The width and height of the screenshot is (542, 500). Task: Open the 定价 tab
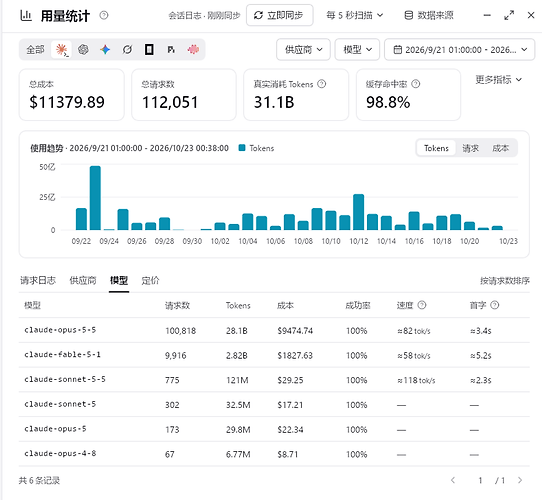point(150,280)
